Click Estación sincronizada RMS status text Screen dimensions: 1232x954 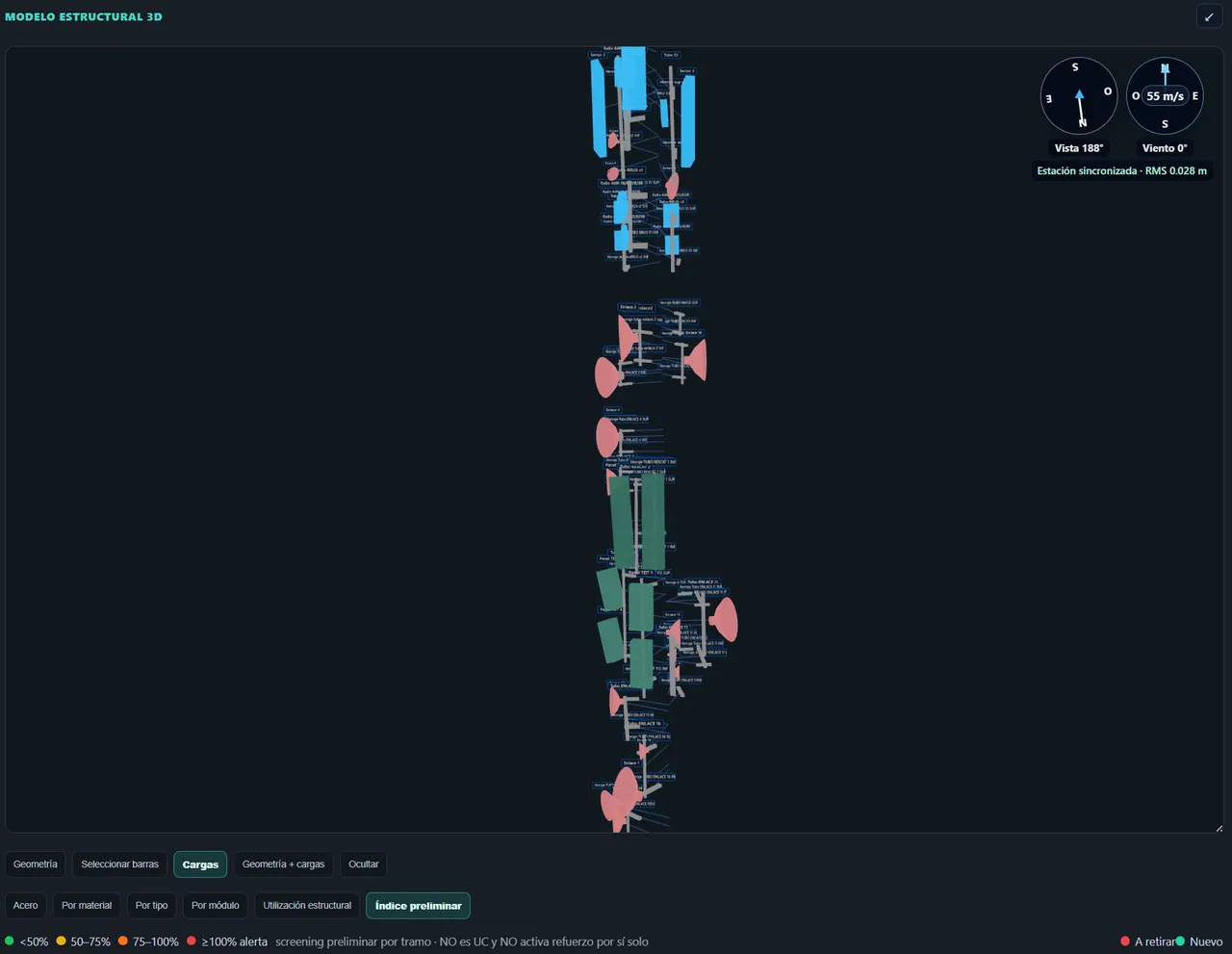[x=1121, y=170]
